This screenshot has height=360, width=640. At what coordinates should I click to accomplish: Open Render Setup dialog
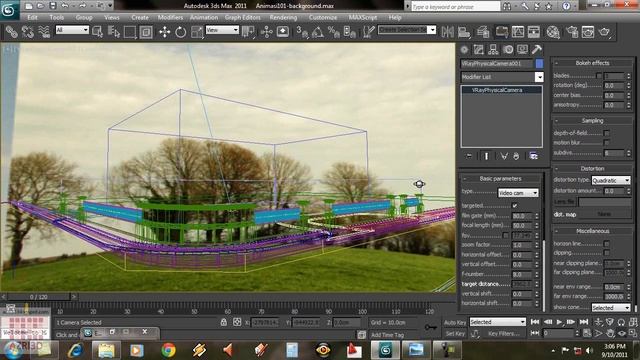click(572, 32)
